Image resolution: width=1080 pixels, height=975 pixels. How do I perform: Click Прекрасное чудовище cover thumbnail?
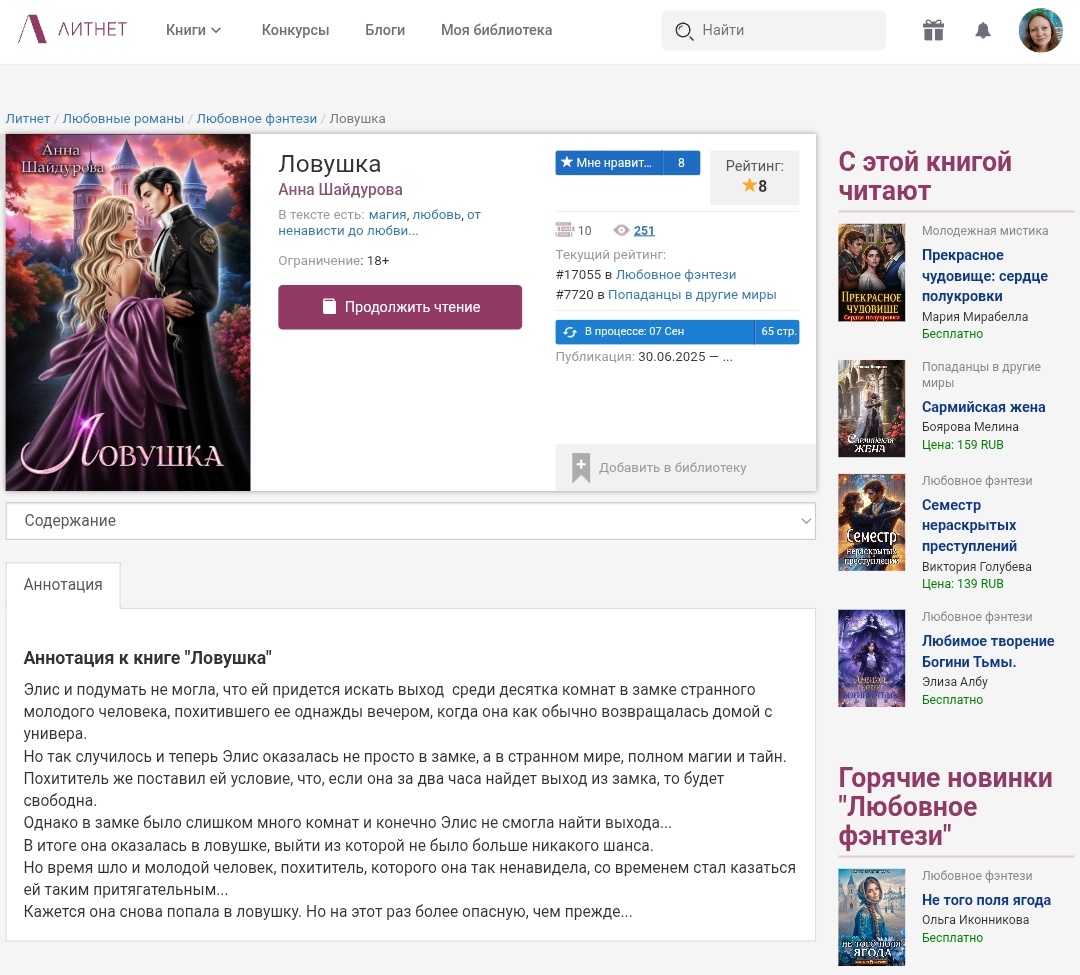pos(871,273)
